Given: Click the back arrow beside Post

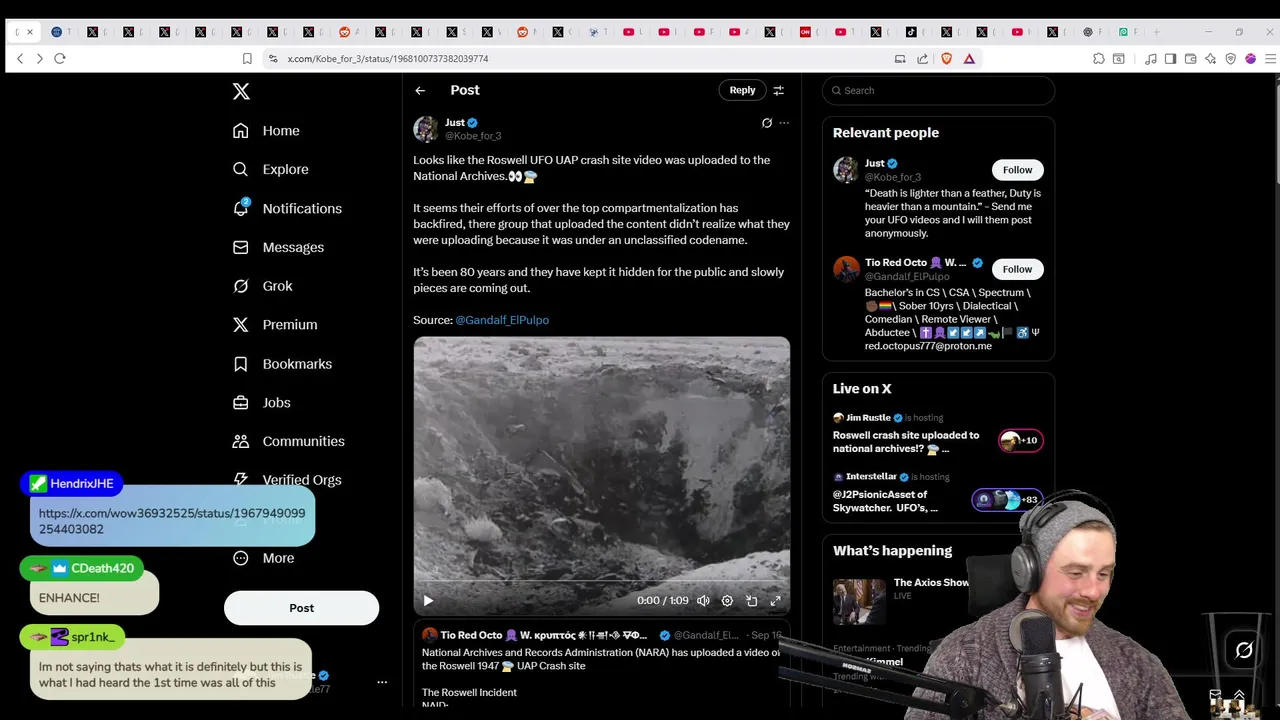Looking at the screenshot, I should pos(420,90).
